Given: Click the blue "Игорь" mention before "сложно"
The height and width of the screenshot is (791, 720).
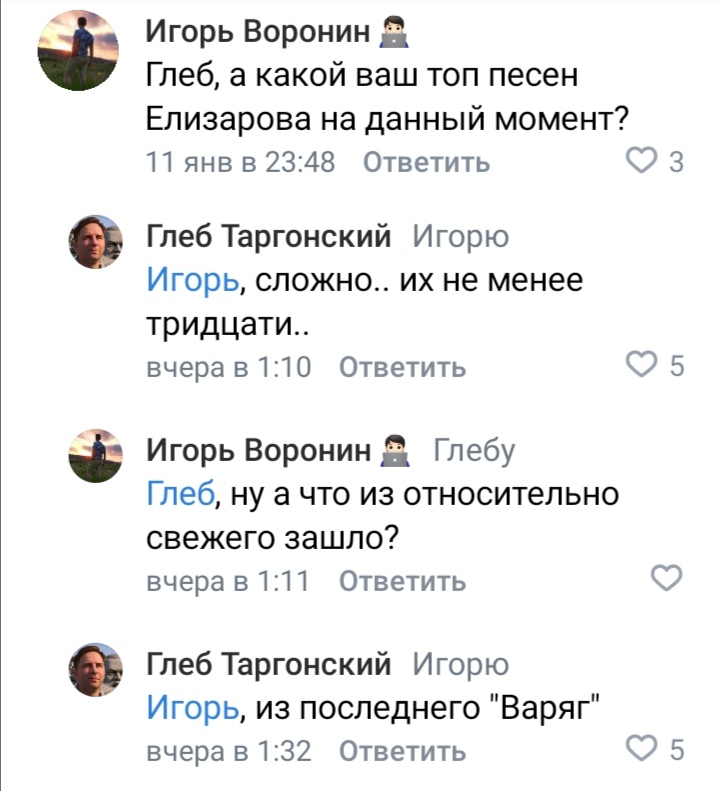Looking at the screenshot, I should 192,281.
